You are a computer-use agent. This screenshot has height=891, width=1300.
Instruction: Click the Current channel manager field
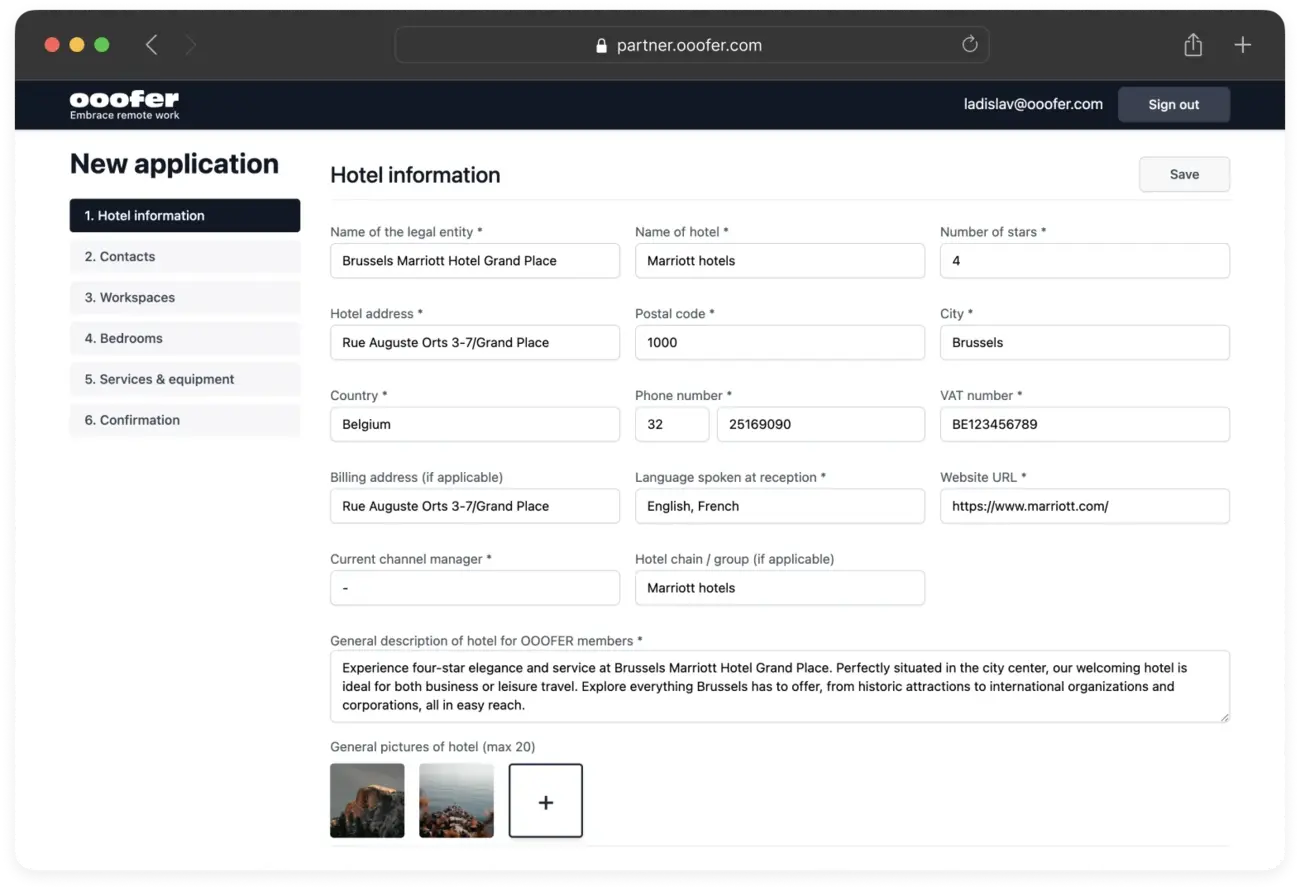(475, 588)
